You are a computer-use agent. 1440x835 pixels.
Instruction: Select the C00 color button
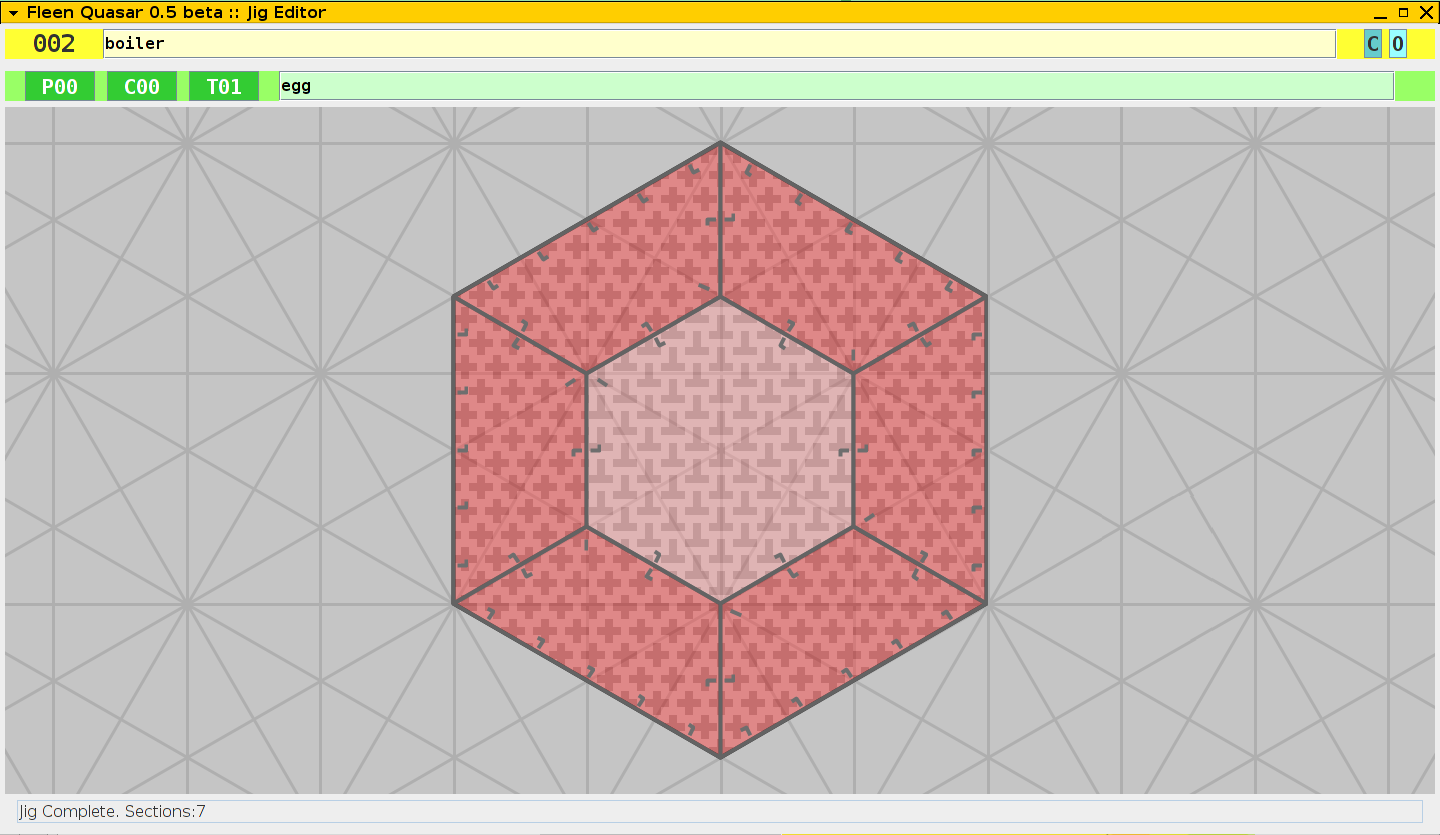pos(142,87)
